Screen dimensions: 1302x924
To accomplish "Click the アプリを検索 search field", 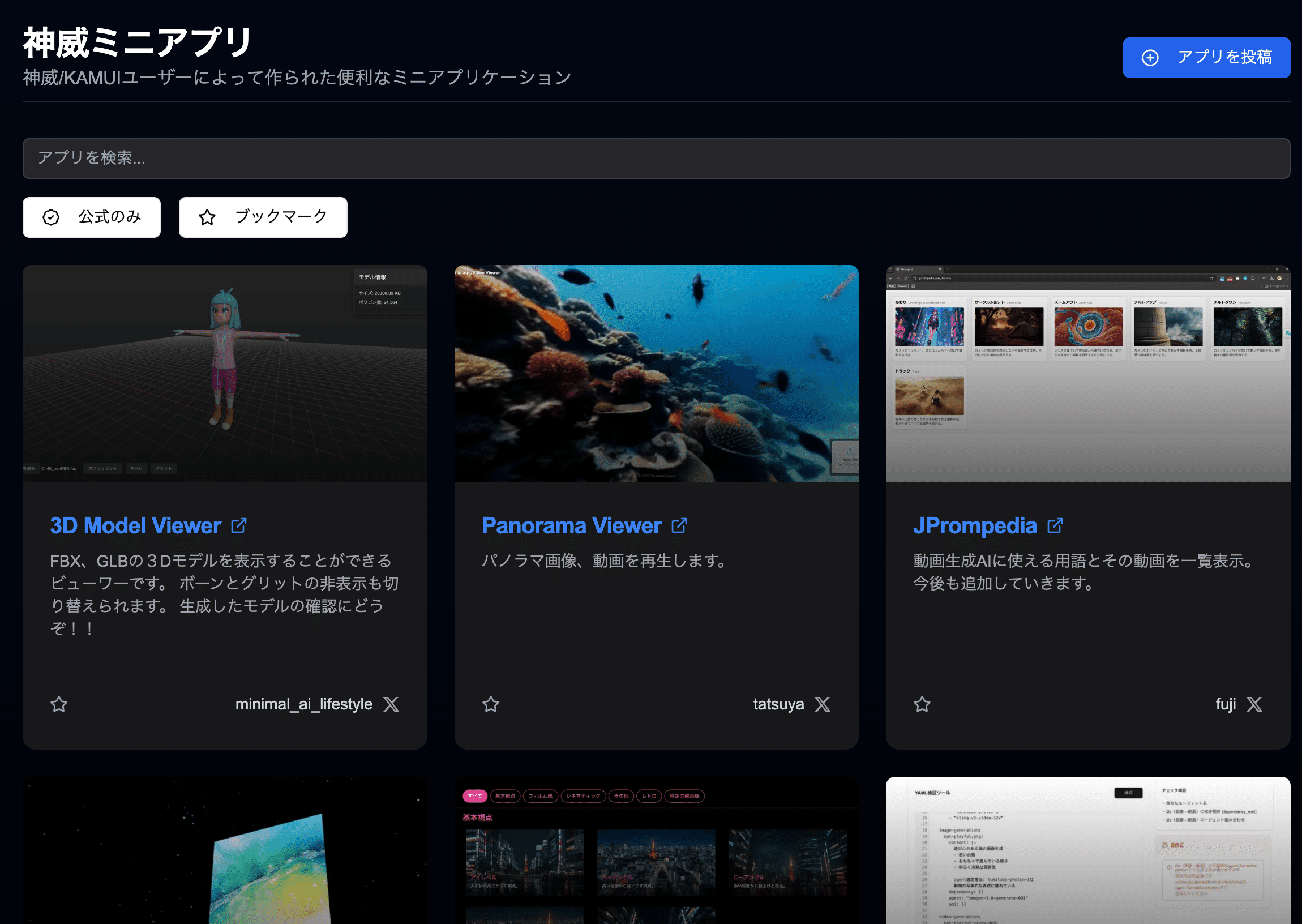I will (656, 158).
